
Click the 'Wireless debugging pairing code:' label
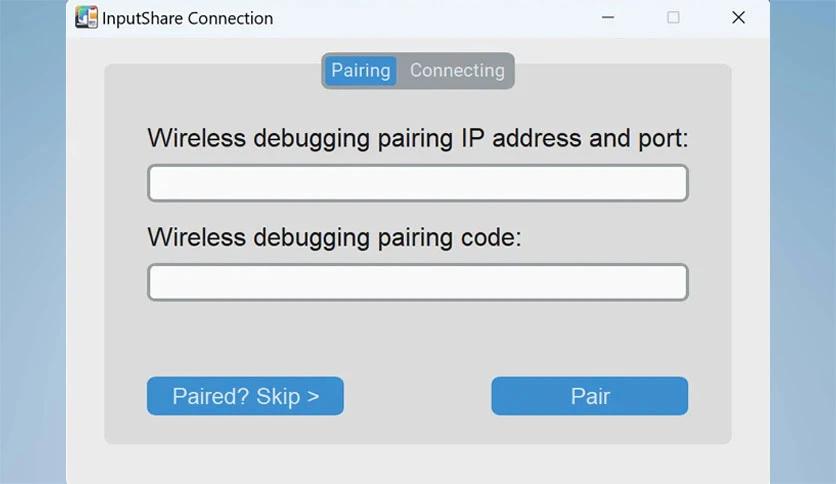334,237
